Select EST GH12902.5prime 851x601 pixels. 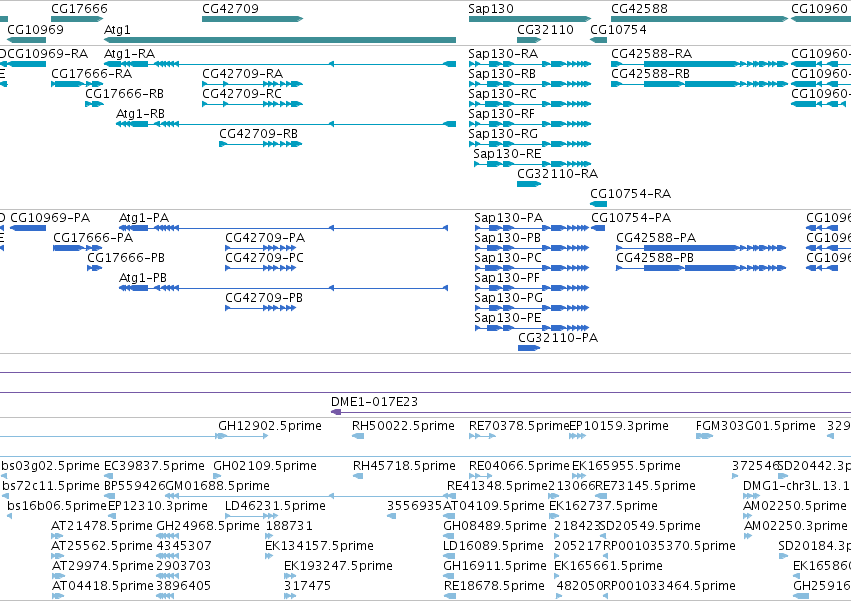click(270, 426)
